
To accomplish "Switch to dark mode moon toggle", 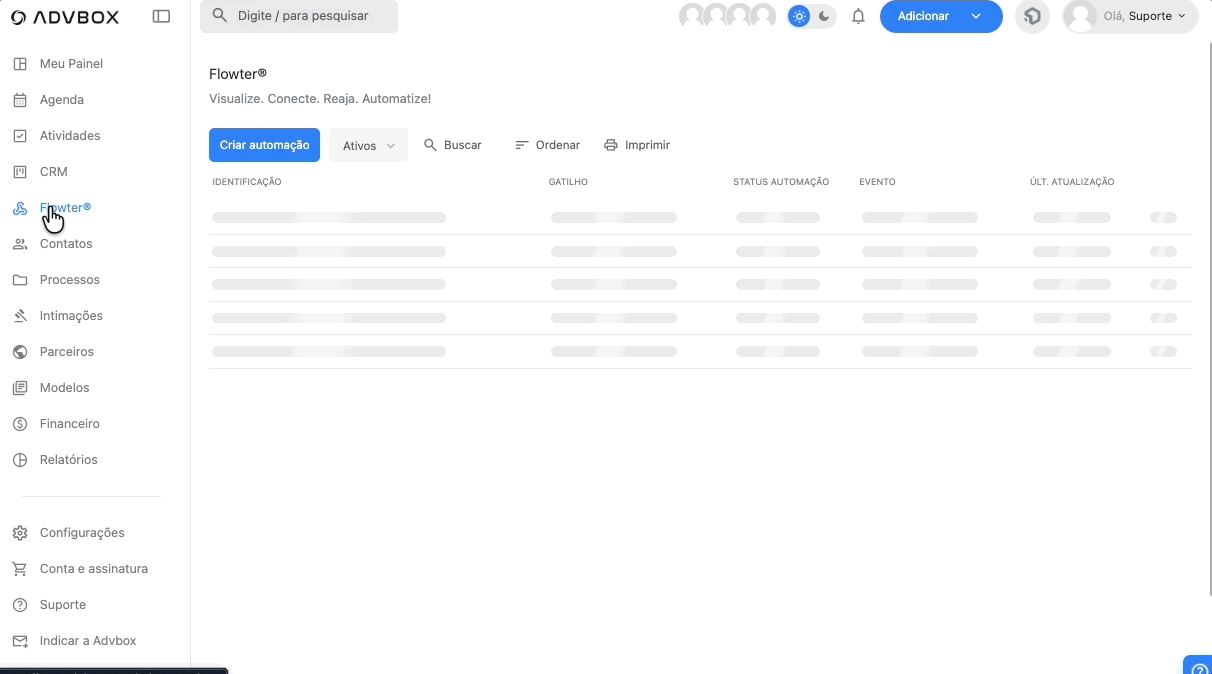I will pyautogui.click(x=824, y=16).
